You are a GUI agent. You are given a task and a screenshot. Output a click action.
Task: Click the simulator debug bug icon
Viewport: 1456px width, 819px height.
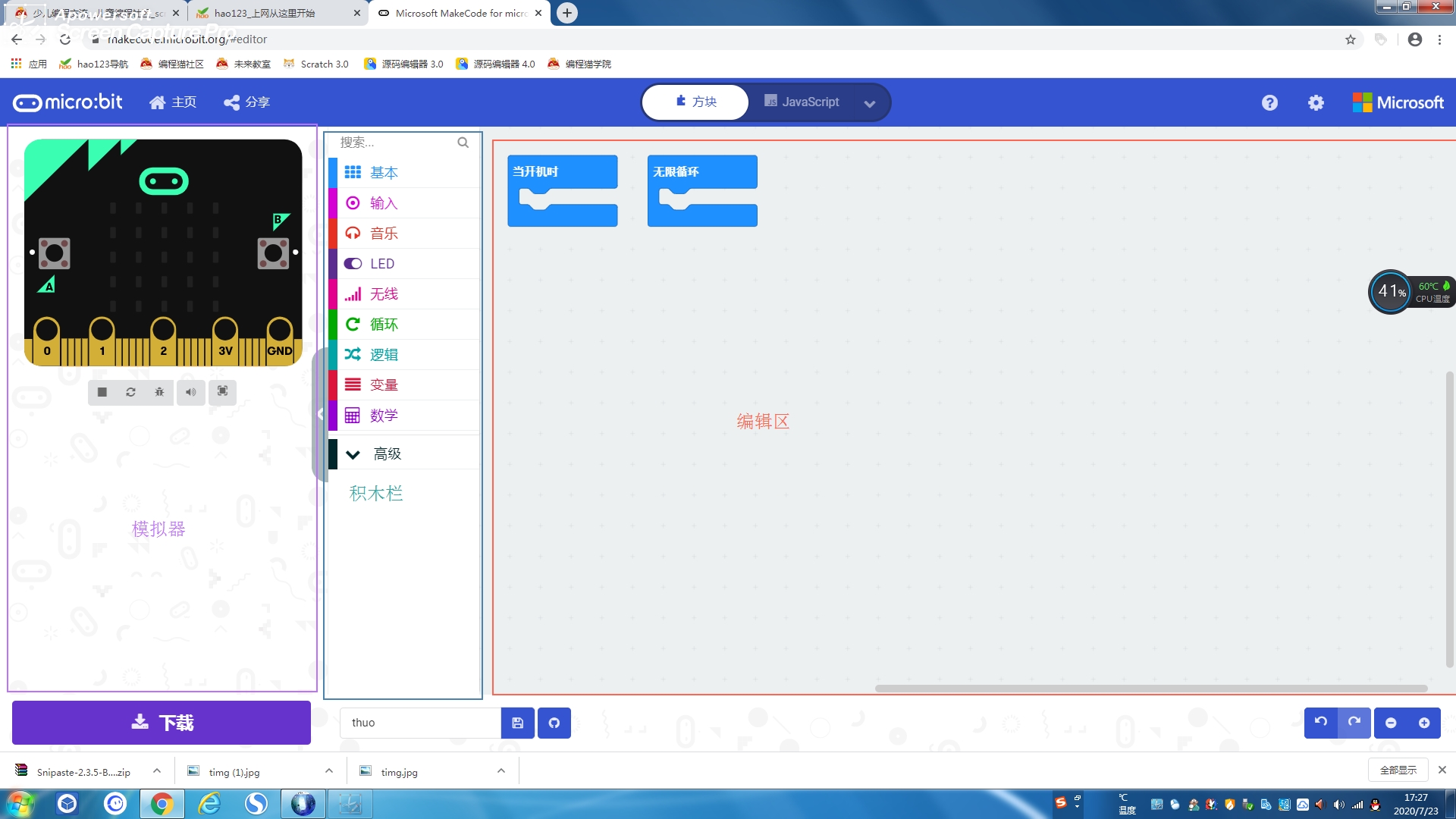159,392
